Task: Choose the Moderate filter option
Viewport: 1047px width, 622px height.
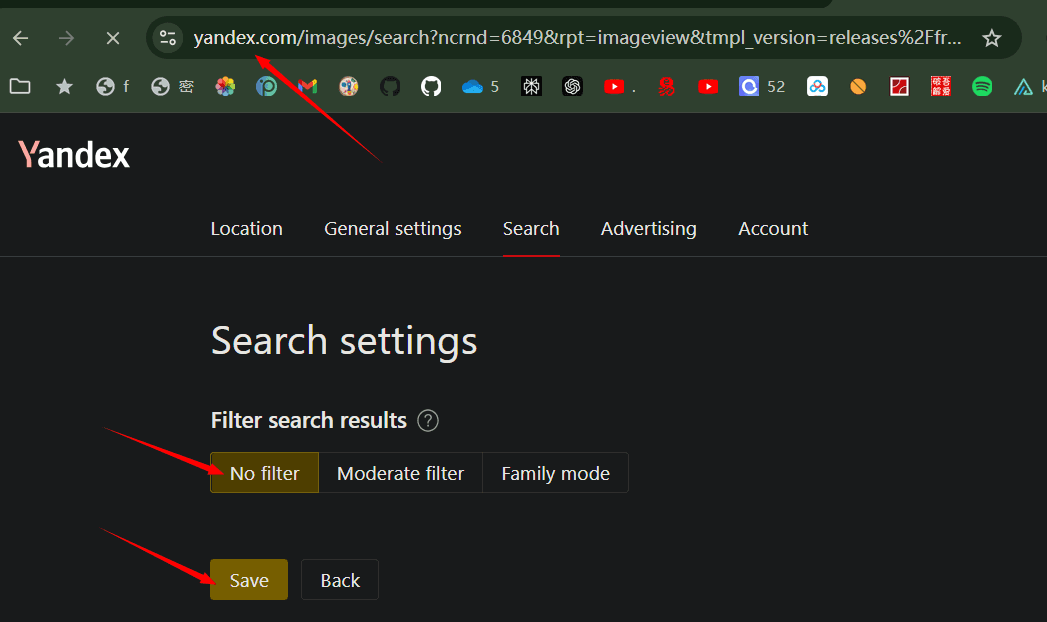Action: click(x=400, y=473)
